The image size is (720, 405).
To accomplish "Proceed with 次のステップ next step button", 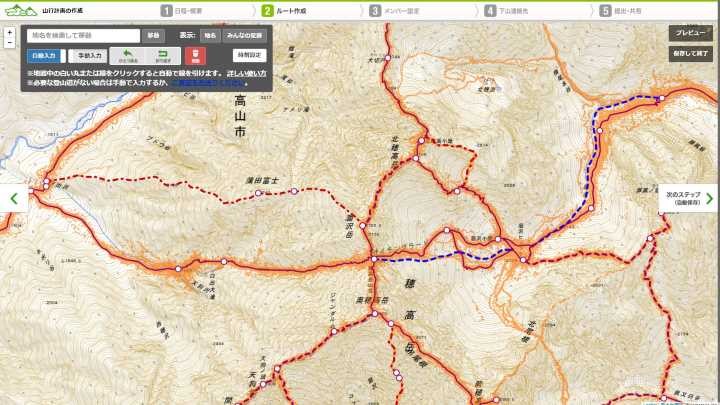I will point(688,198).
